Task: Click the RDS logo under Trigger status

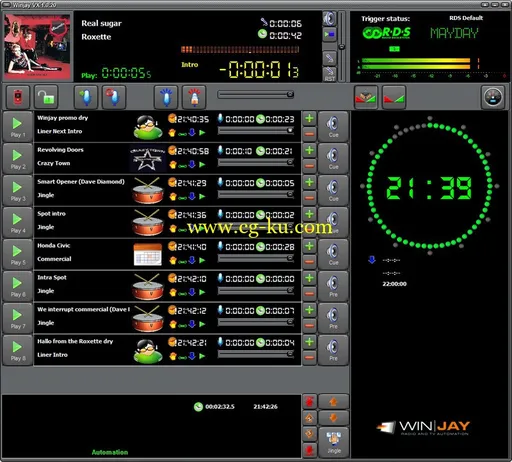Action: 387,33
